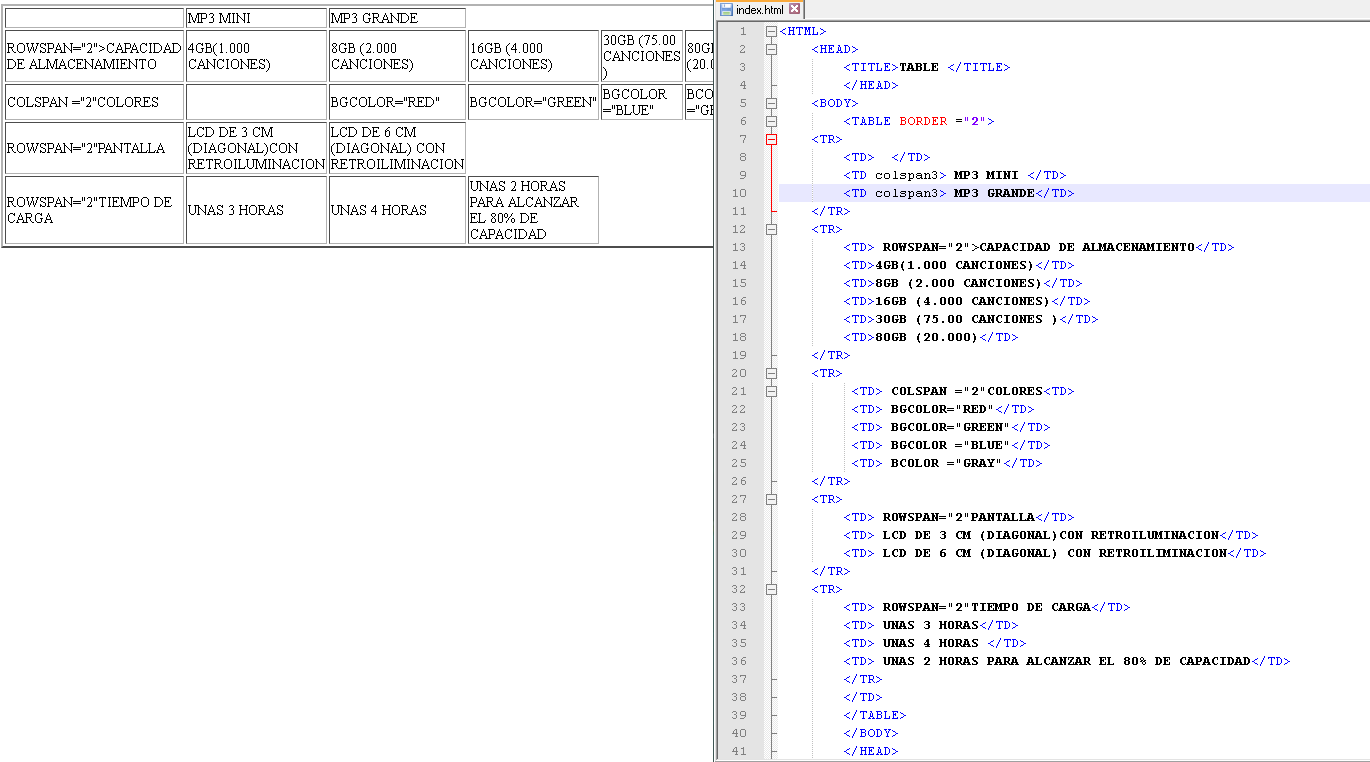Select the index.html editor tab
This screenshot has width=1370, height=762.
point(760,9)
